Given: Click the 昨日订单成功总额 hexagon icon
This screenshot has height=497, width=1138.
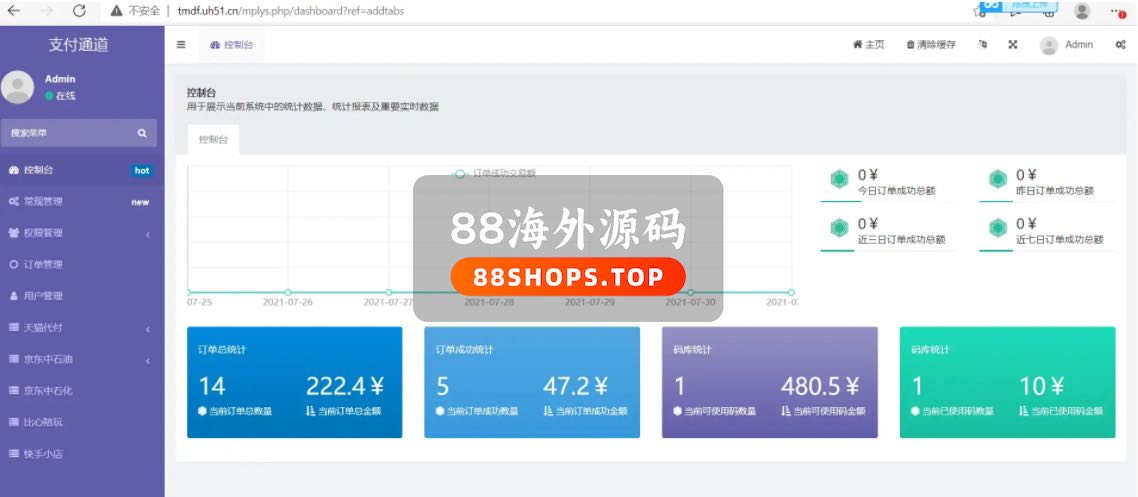Looking at the screenshot, I should coord(997,179).
